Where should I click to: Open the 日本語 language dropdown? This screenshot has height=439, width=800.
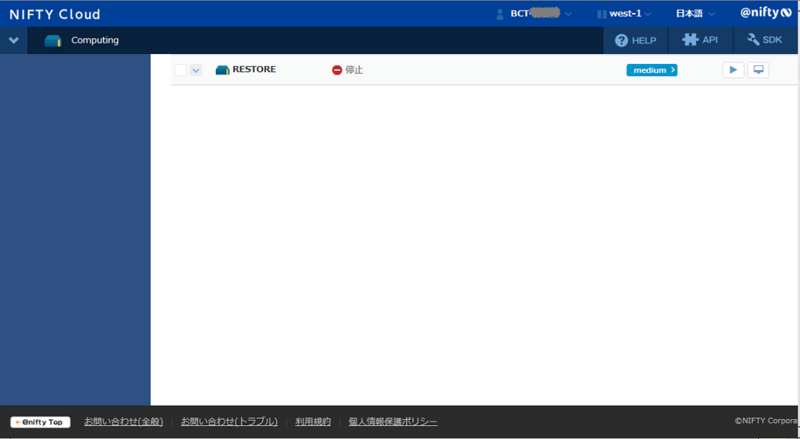click(695, 14)
